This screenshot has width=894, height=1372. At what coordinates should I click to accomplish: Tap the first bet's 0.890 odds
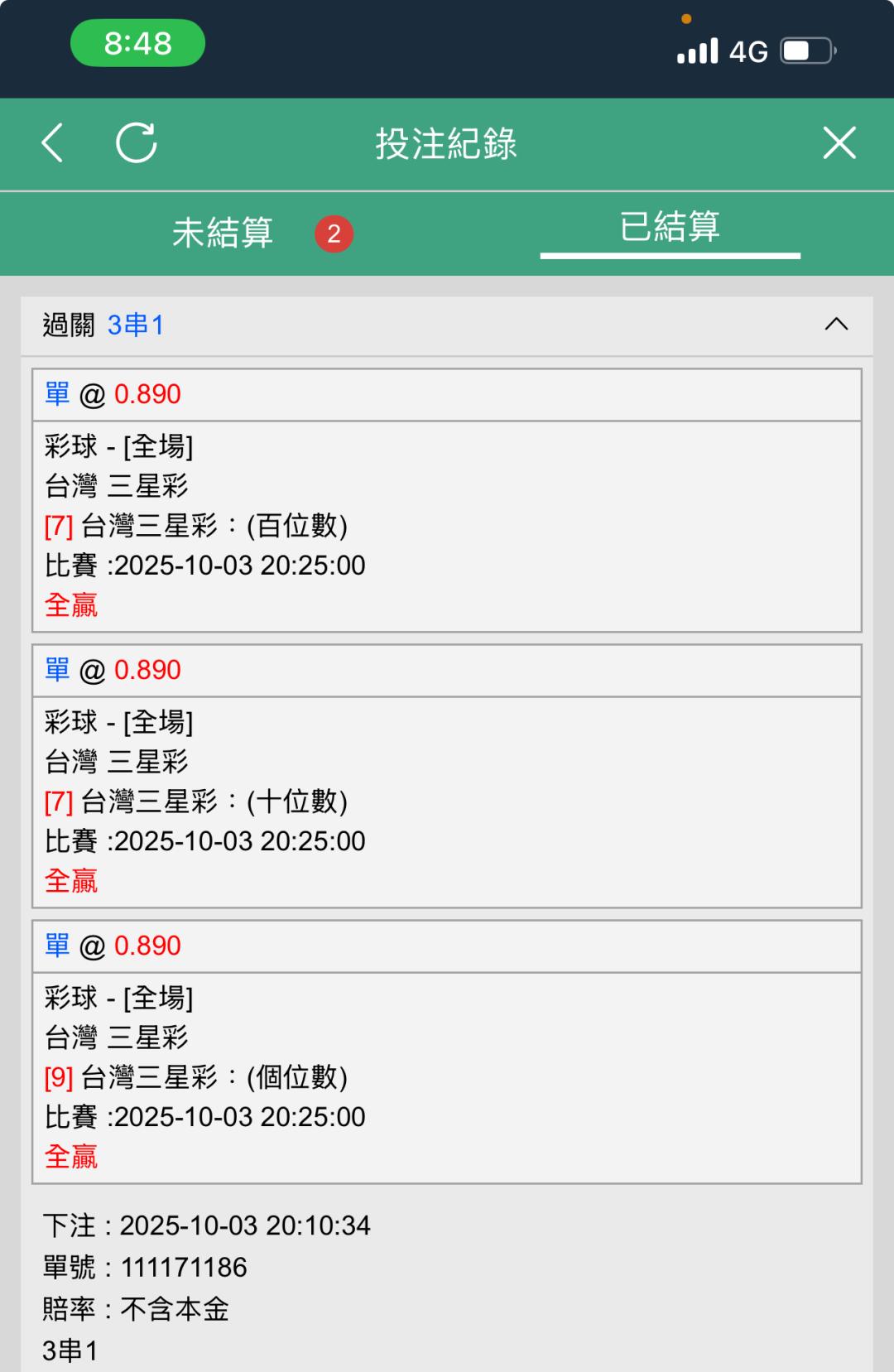click(147, 394)
